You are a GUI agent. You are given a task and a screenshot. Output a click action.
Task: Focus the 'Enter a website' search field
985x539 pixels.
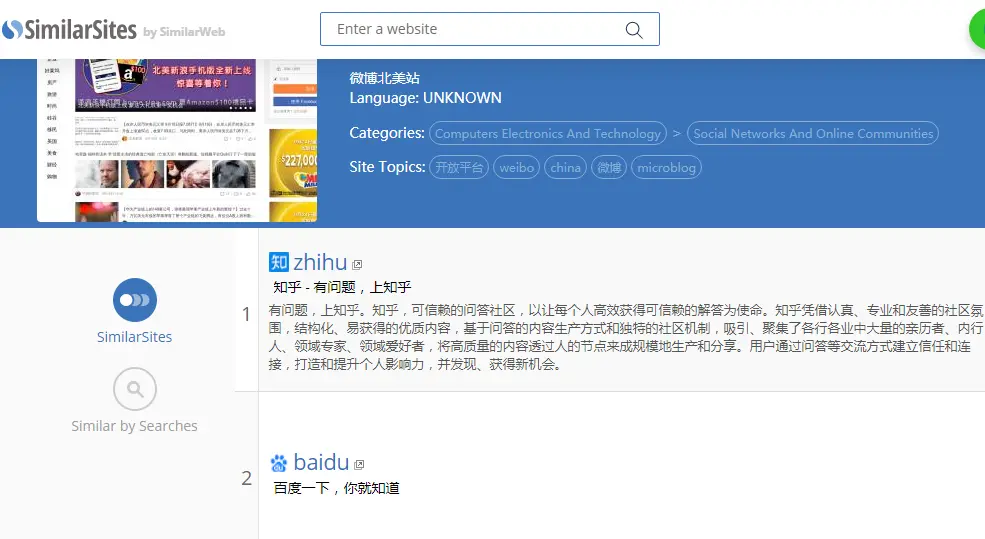pos(489,29)
